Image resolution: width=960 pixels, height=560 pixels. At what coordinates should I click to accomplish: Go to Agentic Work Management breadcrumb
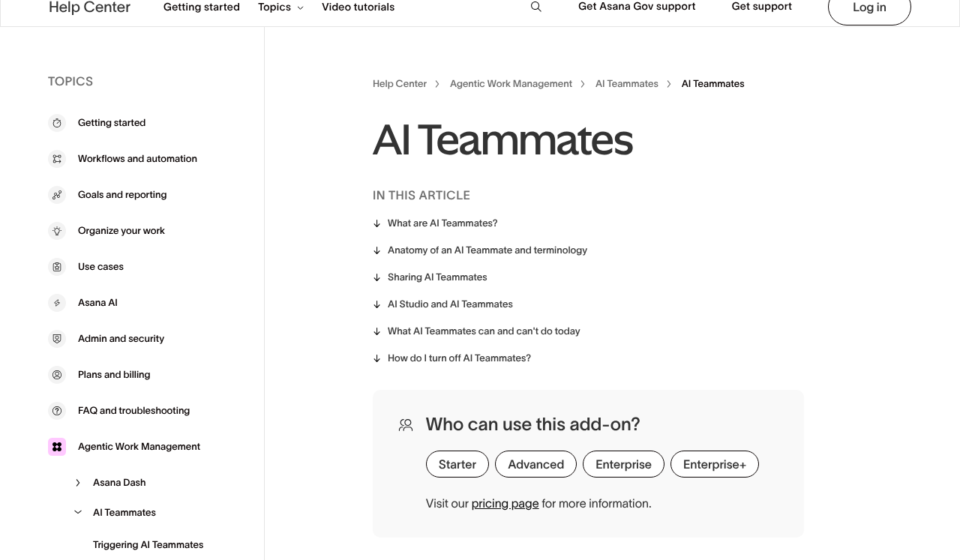(511, 84)
